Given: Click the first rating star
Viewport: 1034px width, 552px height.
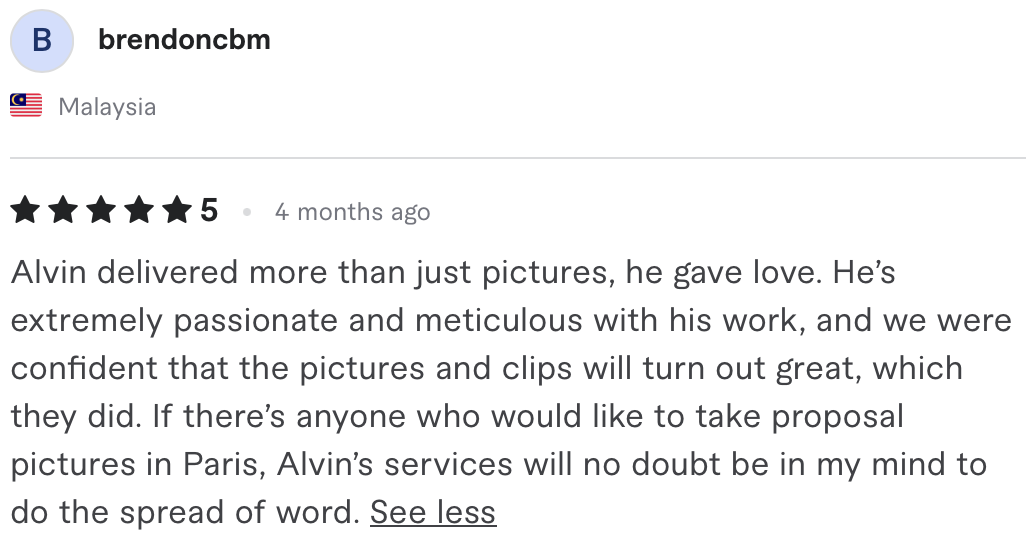Looking at the screenshot, I should pos(26,211).
